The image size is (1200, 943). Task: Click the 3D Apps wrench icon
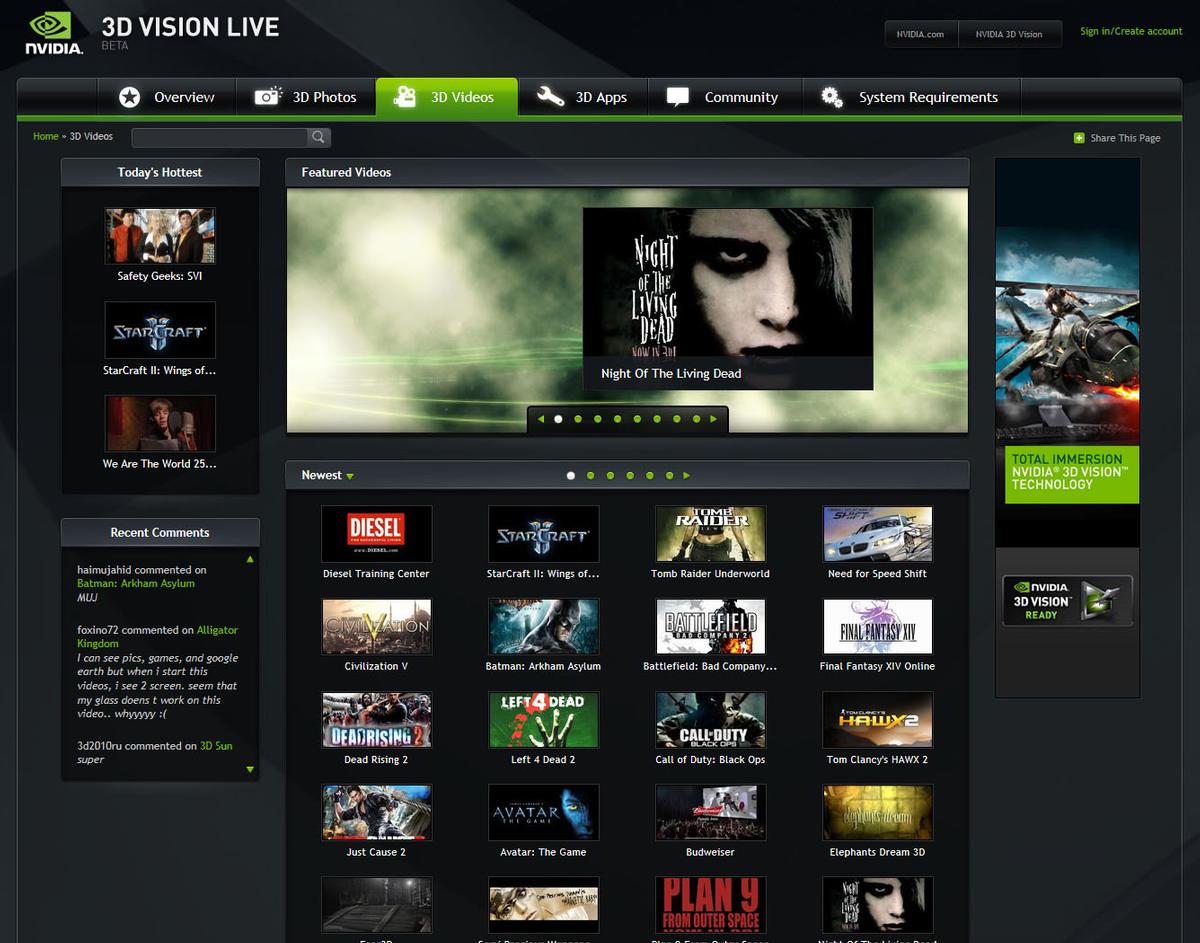point(550,96)
